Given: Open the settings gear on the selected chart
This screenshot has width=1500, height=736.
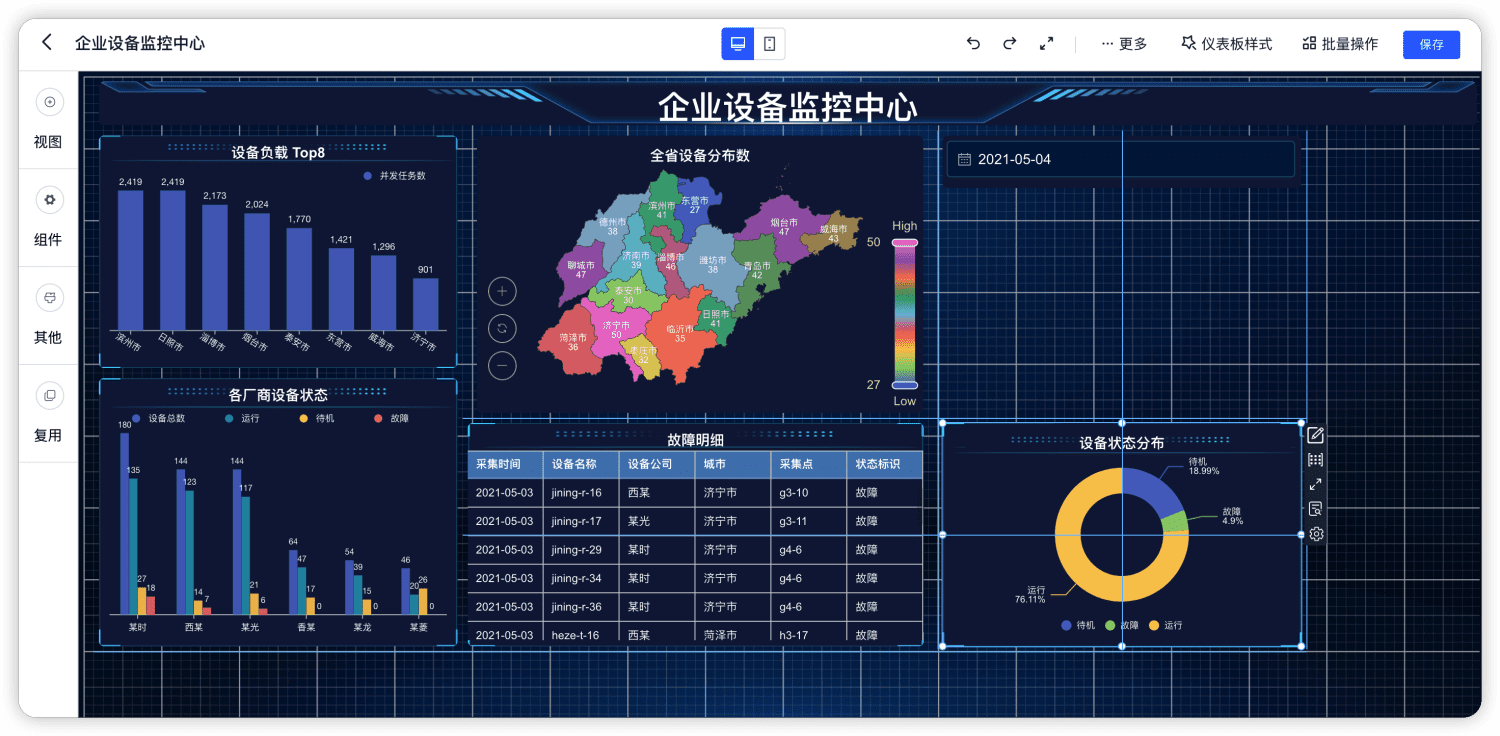Looking at the screenshot, I should (x=1315, y=533).
